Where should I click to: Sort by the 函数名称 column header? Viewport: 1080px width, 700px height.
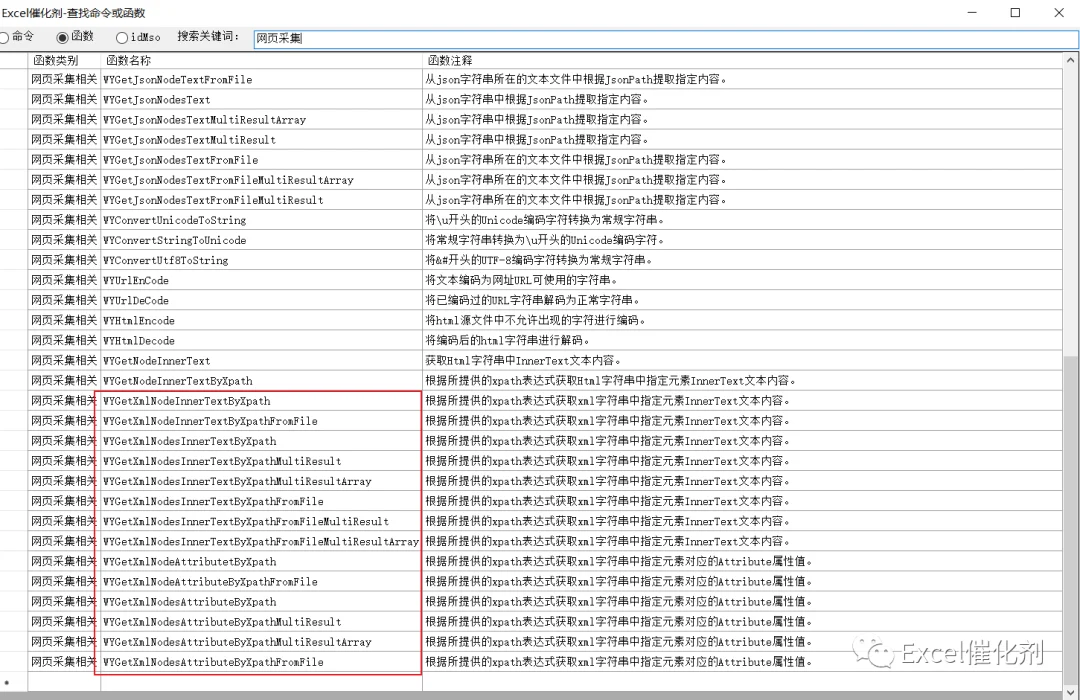pos(261,60)
